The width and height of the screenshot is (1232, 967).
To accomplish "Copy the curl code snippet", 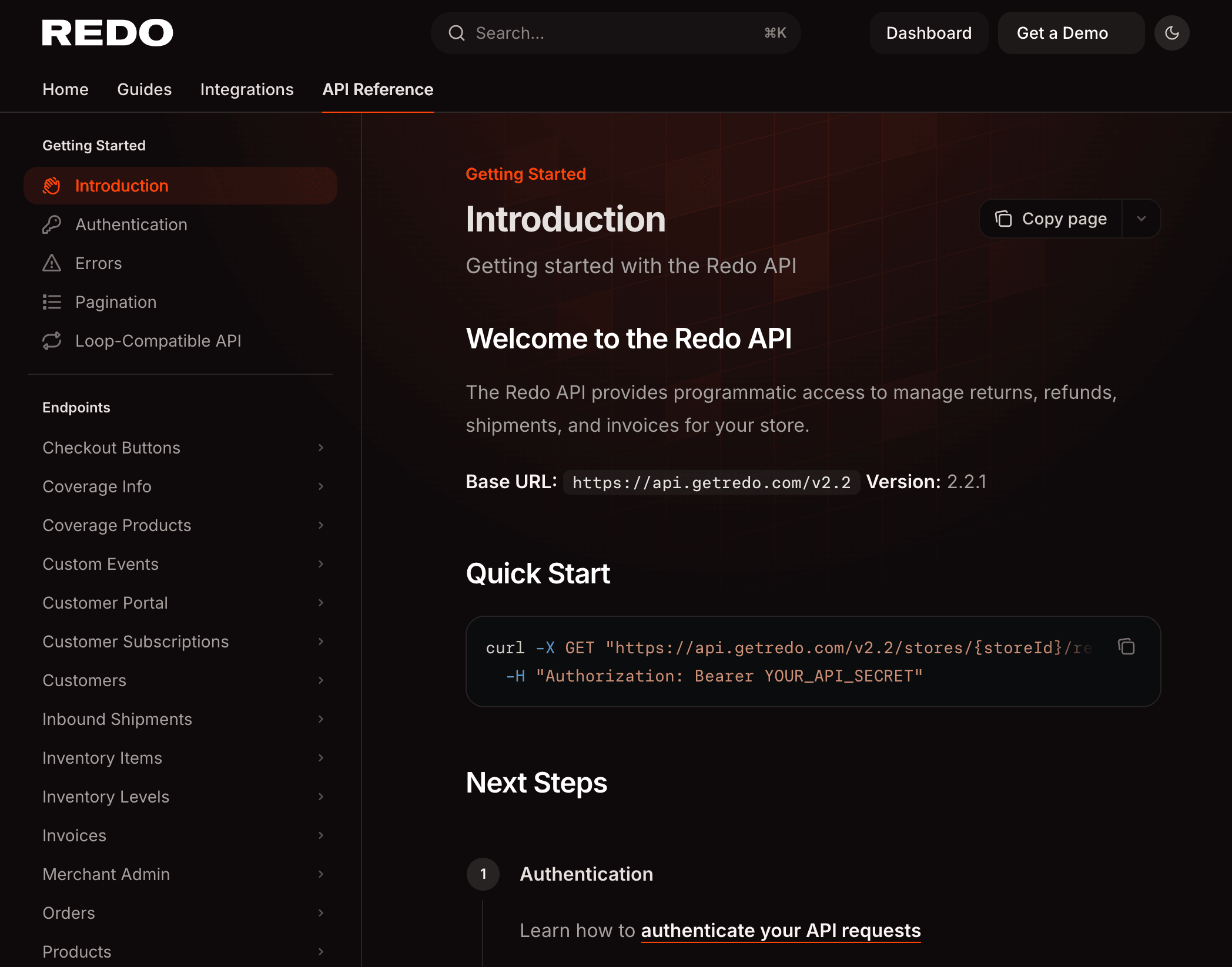I will [1126, 647].
